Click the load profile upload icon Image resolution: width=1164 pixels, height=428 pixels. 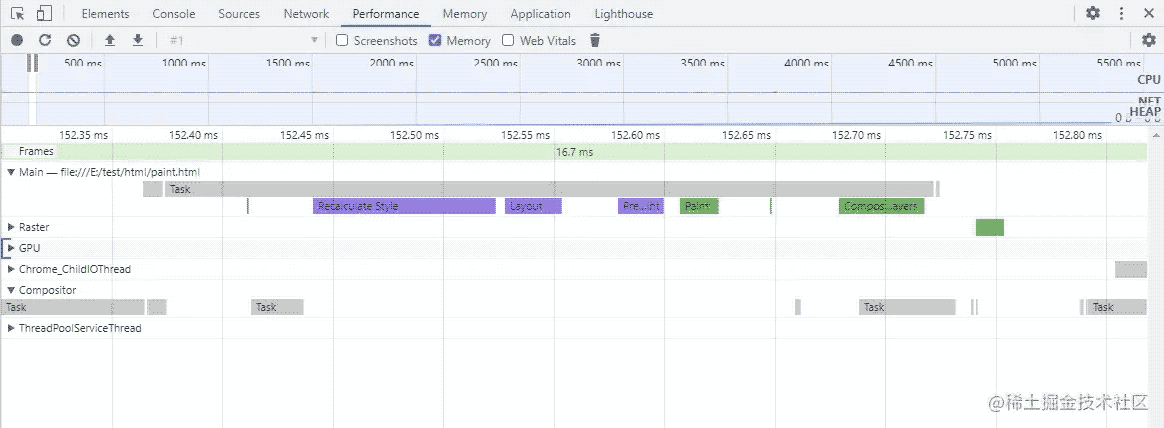tap(110, 40)
